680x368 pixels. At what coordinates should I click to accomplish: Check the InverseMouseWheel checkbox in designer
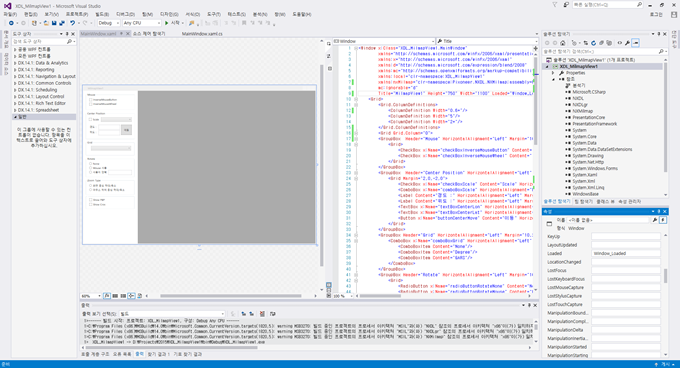tap(91, 104)
